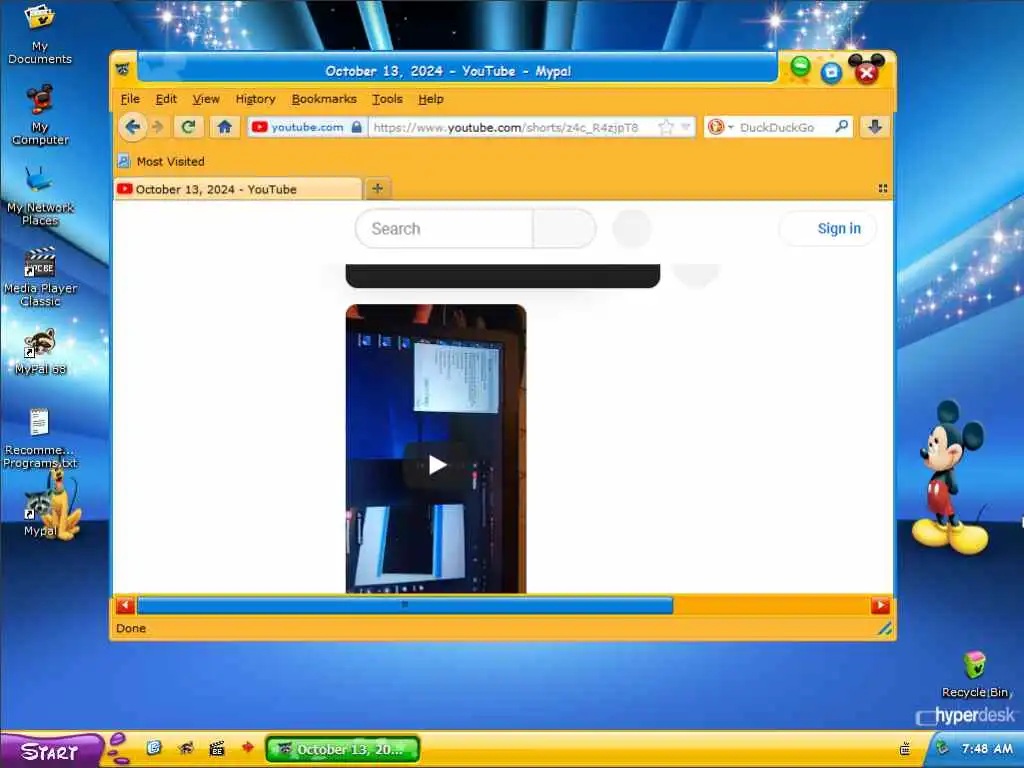Screen dimensions: 1024x768
Task: Open the Start menu
Action: pyautogui.click(x=50, y=751)
